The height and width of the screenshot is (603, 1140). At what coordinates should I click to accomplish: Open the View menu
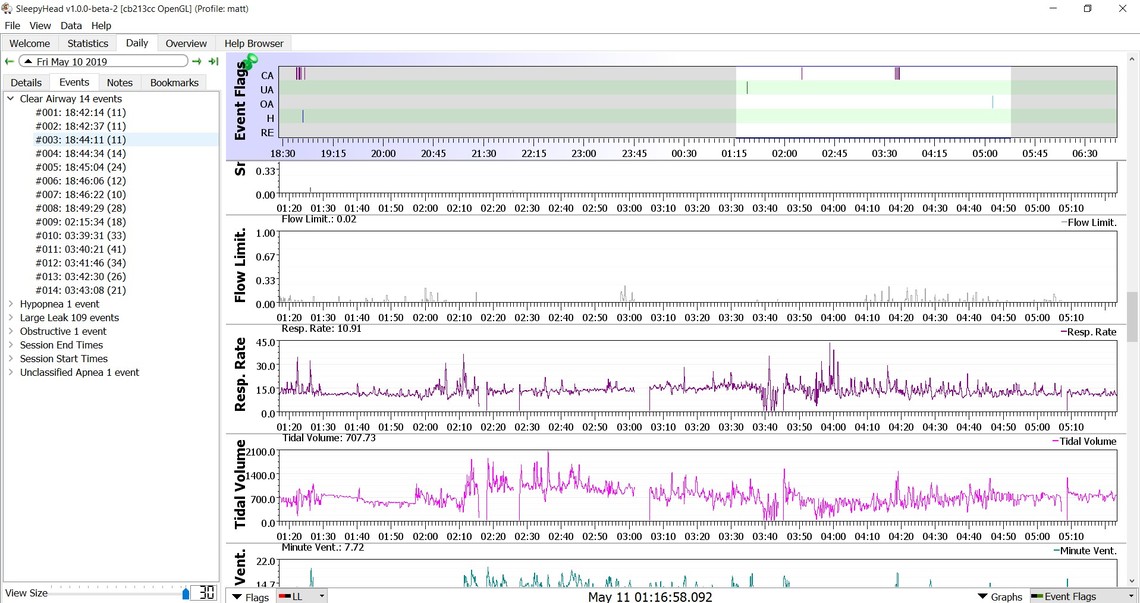(x=40, y=25)
